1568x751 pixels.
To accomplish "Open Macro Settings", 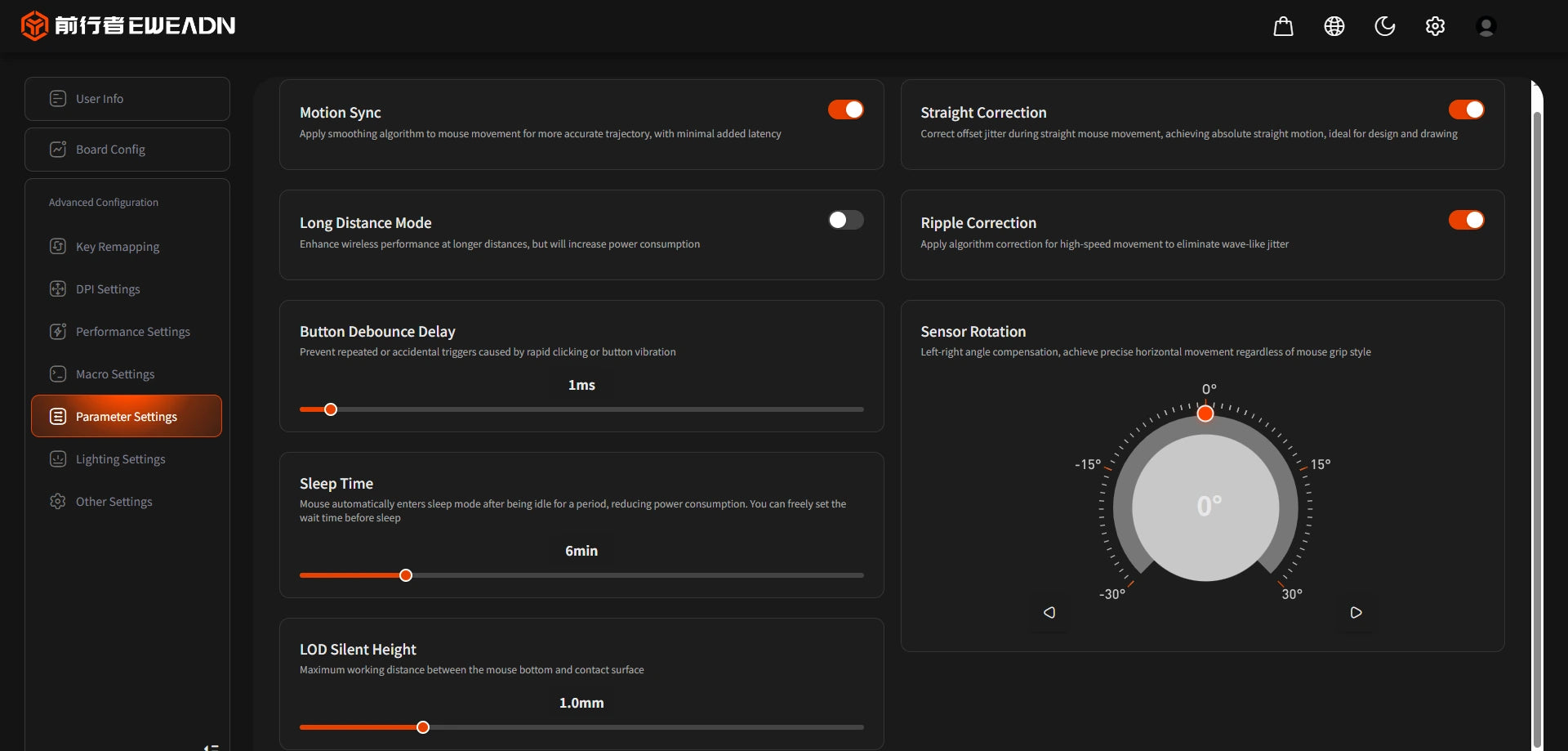I will [x=127, y=374].
